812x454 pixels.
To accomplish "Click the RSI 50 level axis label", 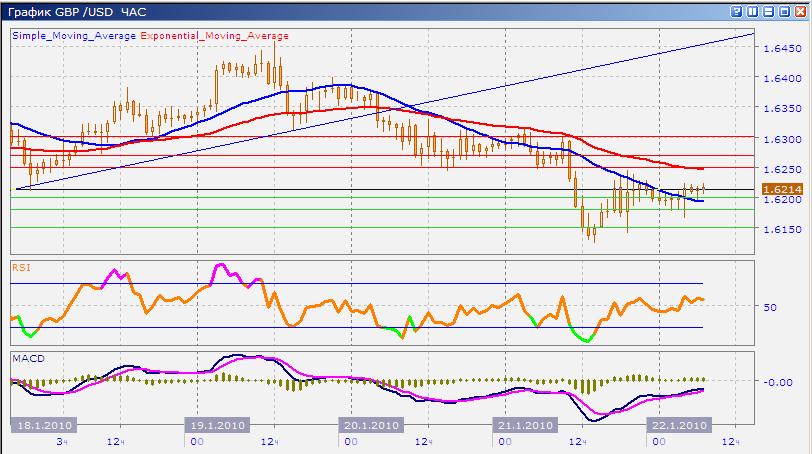I will pyautogui.click(x=770, y=307).
